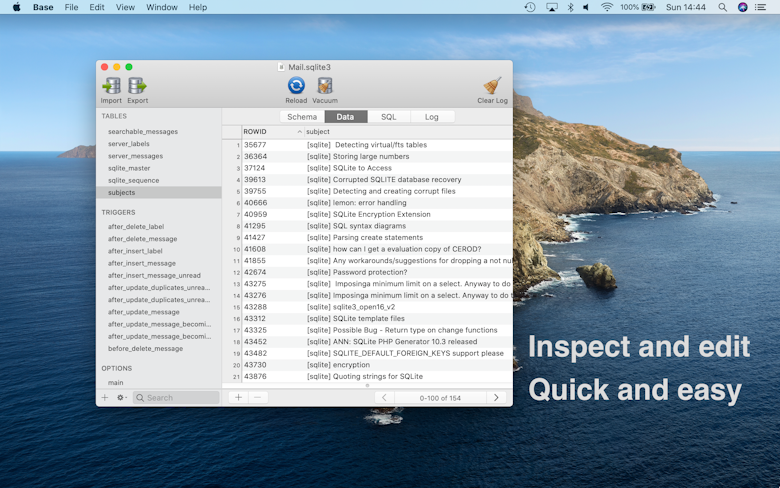Image resolution: width=780 pixels, height=488 pixels.
Task: Run Vacuum using the toolbar icon
Action: (325, 86)
